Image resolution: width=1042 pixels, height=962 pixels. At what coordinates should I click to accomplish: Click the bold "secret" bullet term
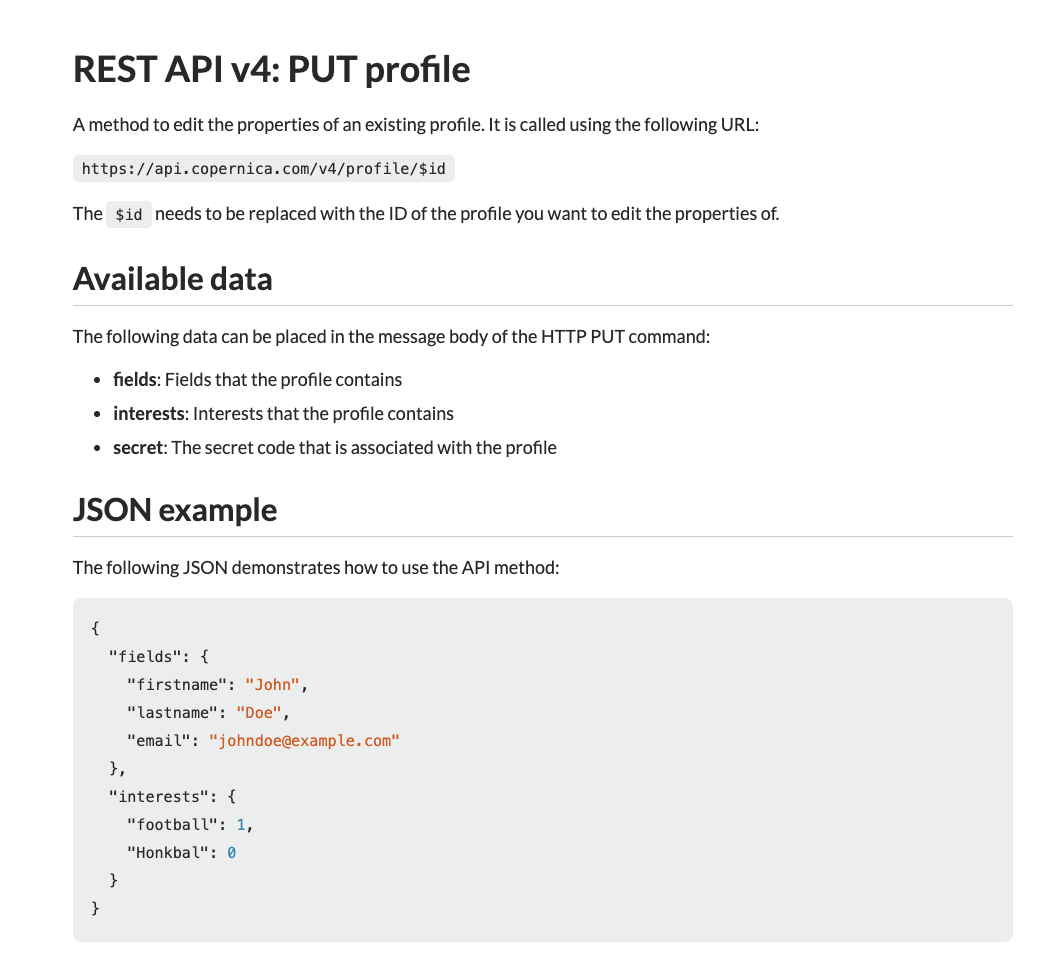pyautogui.click(x=137, y=448)
